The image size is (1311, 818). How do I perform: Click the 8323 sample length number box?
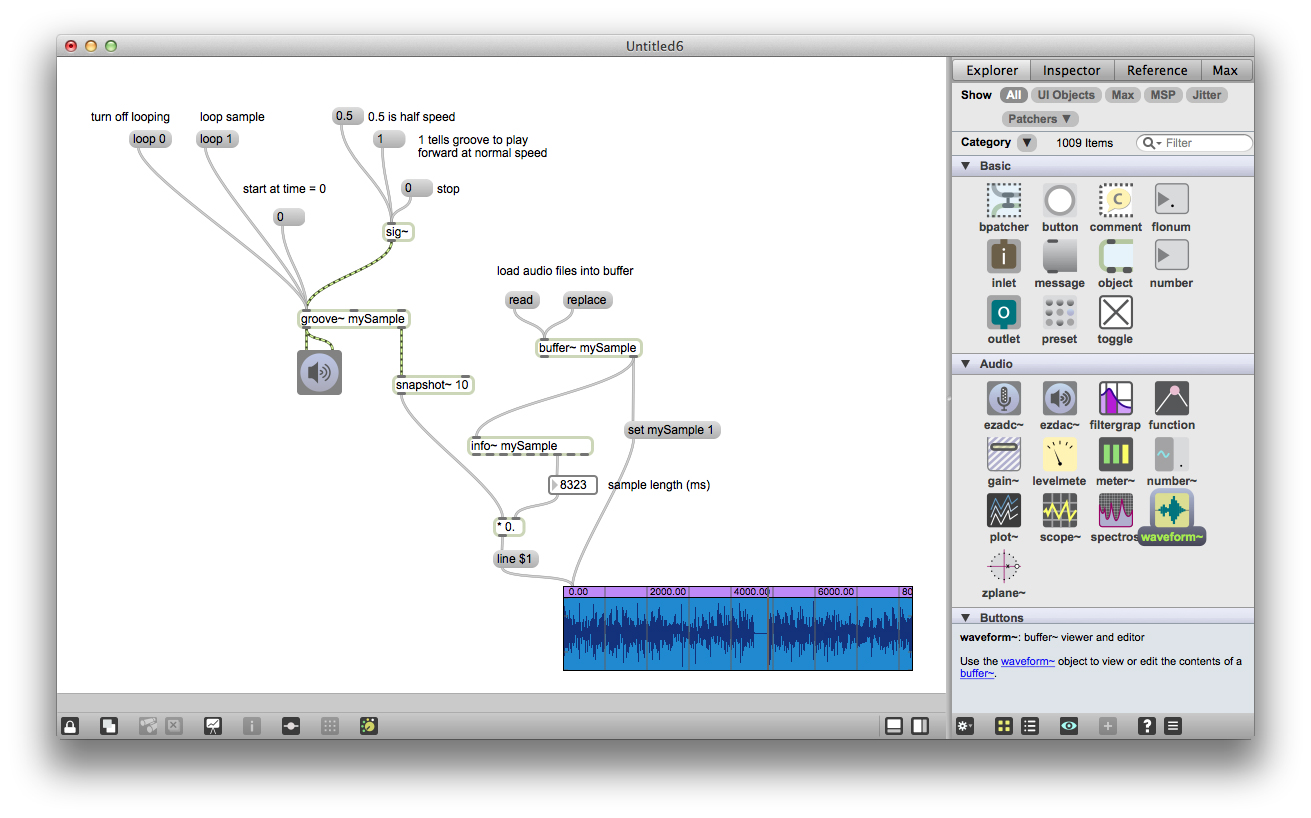click(573, 485)
